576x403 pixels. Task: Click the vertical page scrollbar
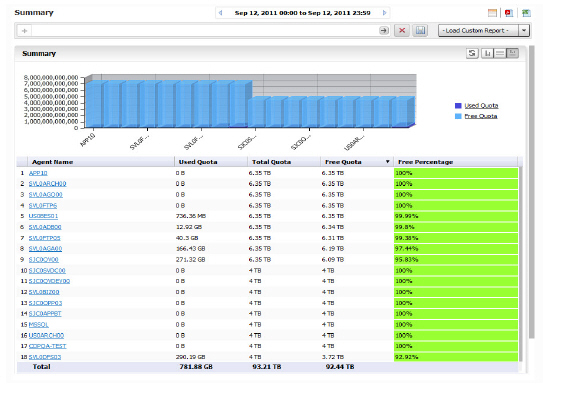tap(532, 192)
